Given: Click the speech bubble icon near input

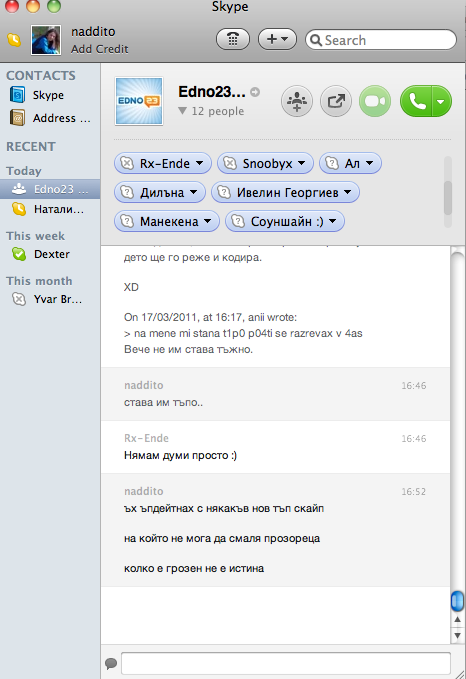Looking at the screenshot, I should pos(111,663).
